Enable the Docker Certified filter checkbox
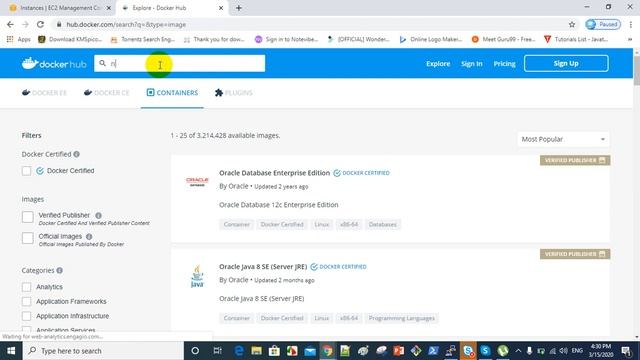 (27, 171)
